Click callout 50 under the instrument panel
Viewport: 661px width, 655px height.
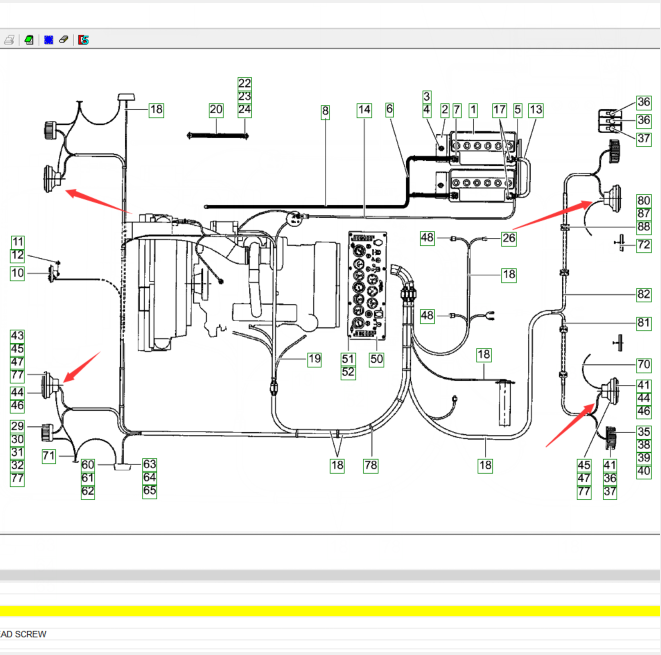[x=376, y=358]
